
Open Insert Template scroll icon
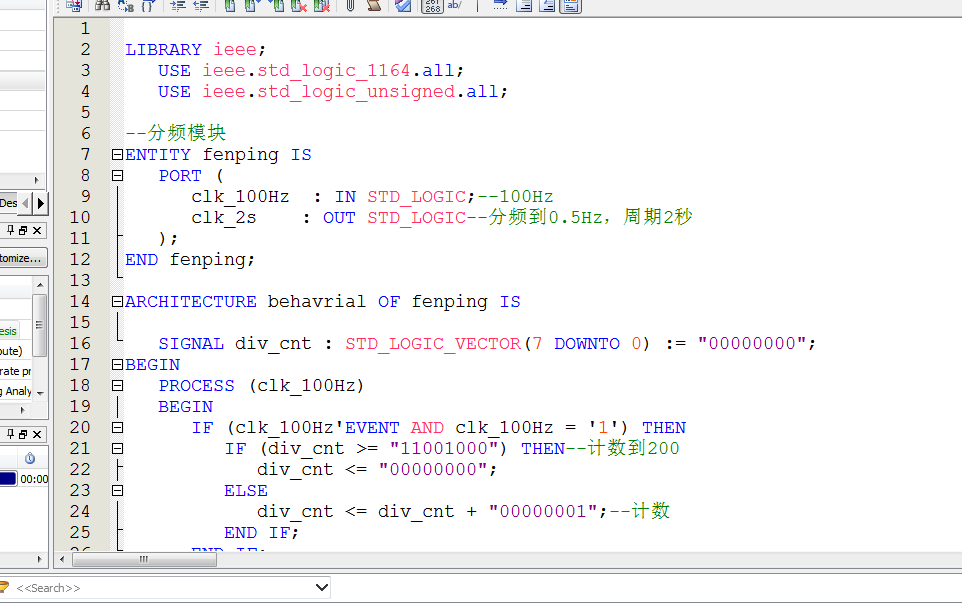click(x=374, y=5)
